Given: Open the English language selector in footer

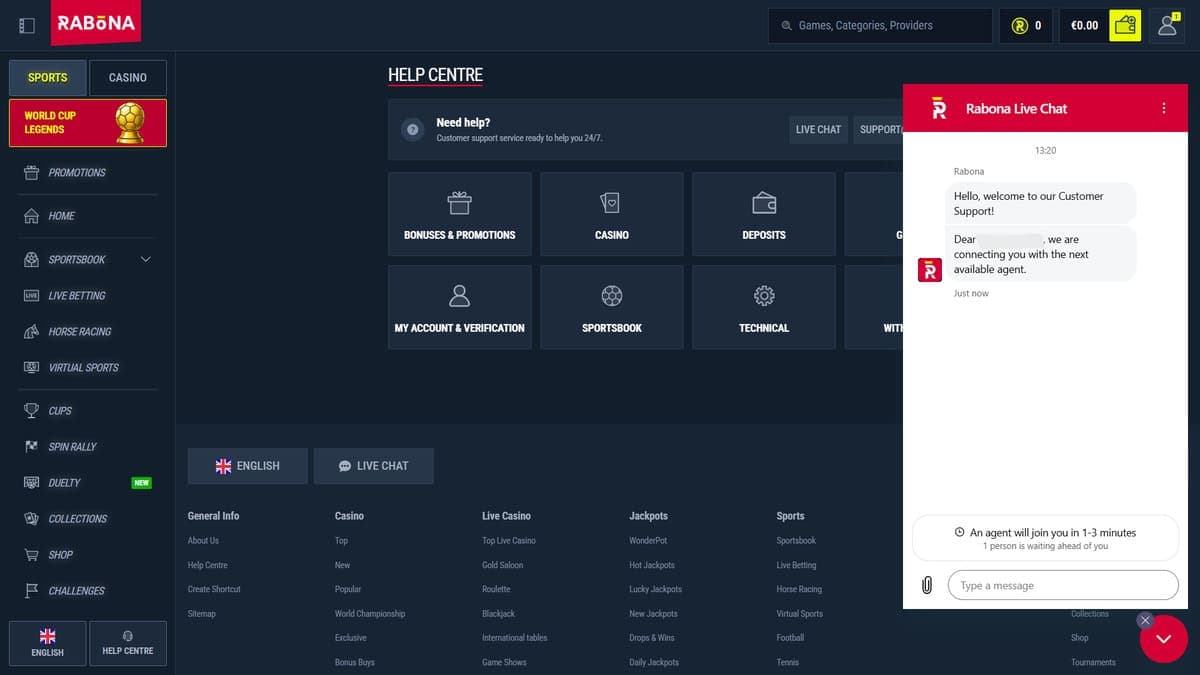Looking at the screenshot, I should [x=248, y=466].
